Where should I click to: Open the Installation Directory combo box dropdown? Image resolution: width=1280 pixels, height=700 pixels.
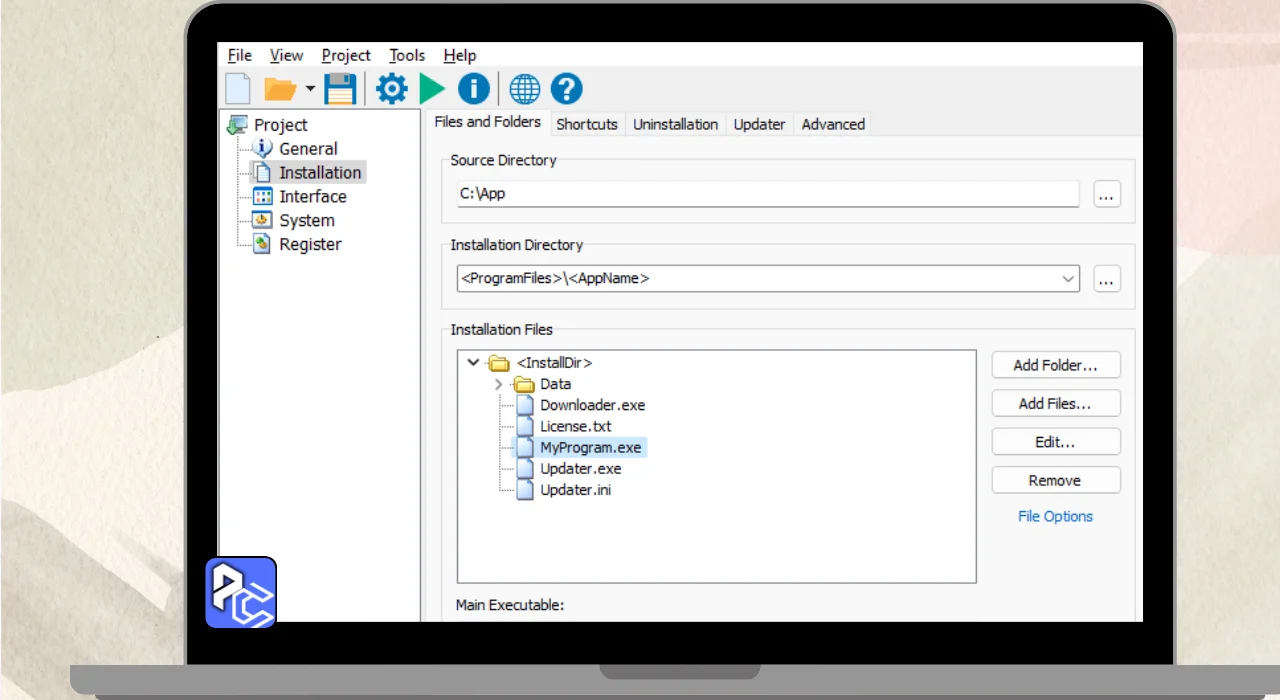(x=1068, y=279)
